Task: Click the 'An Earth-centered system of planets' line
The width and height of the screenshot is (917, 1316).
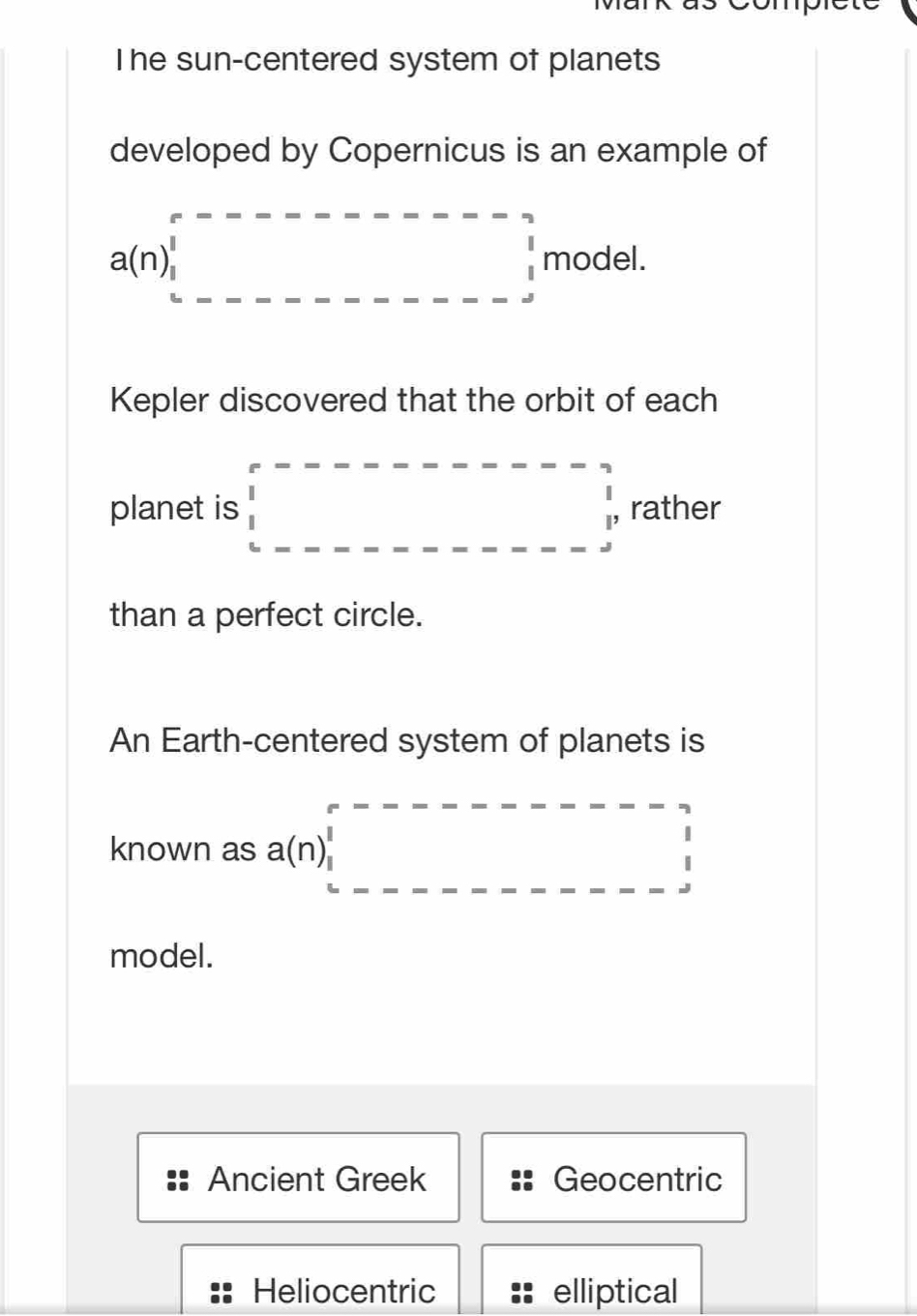Action: click(x=407, y=741)
